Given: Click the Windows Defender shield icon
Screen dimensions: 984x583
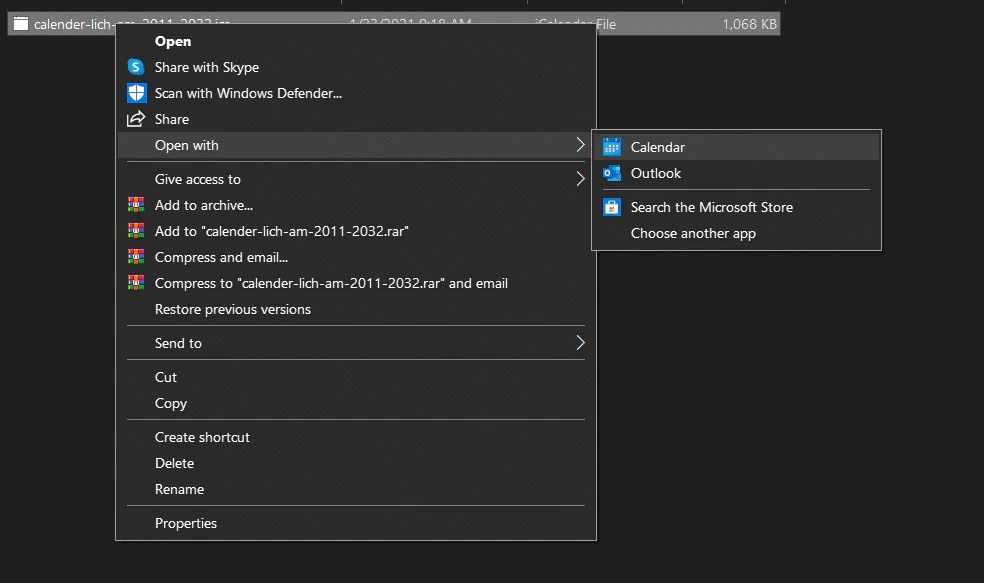Looking at the screenshot, I should [136, 93].
